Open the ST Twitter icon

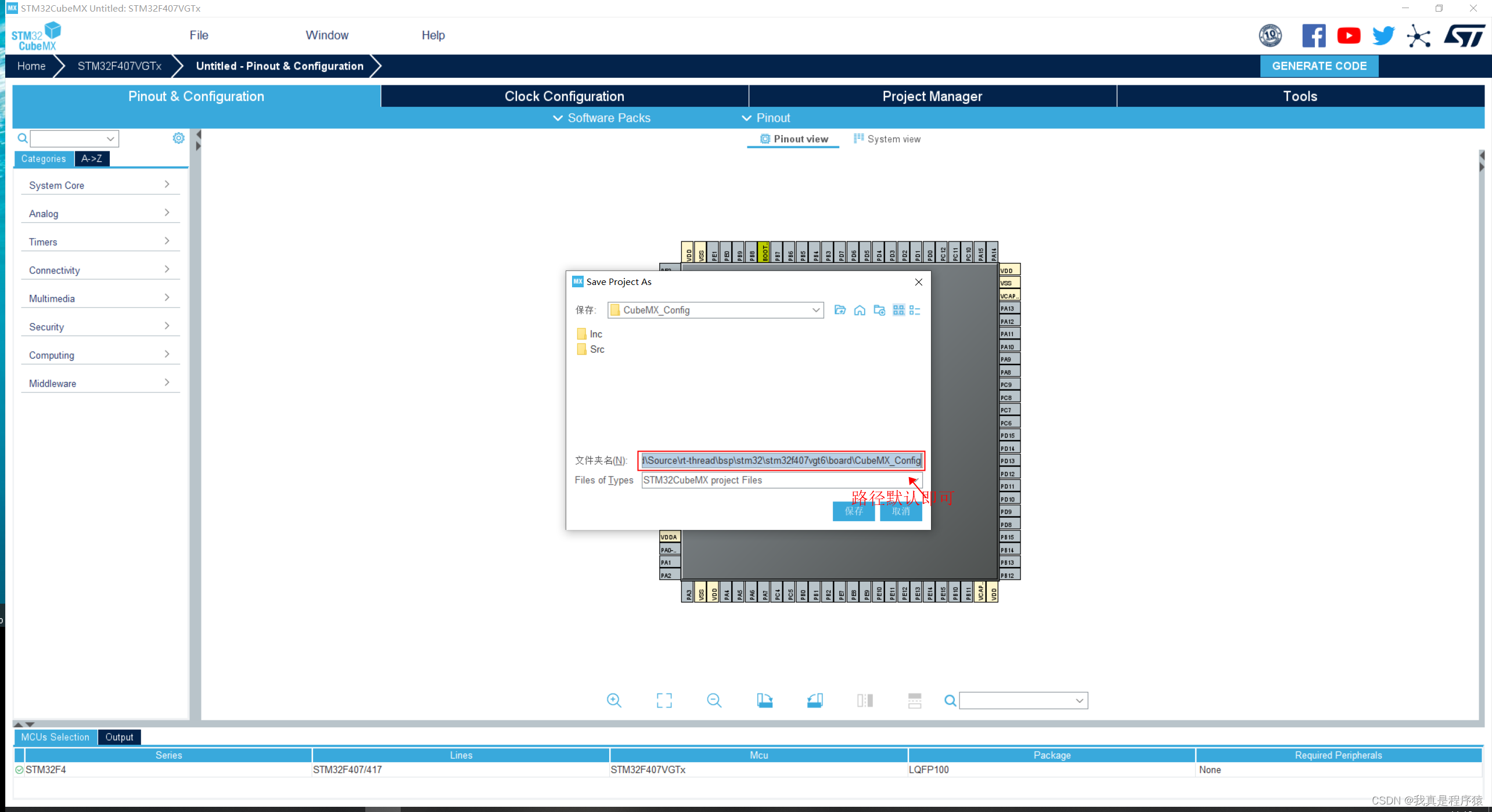coord(1383,36)
